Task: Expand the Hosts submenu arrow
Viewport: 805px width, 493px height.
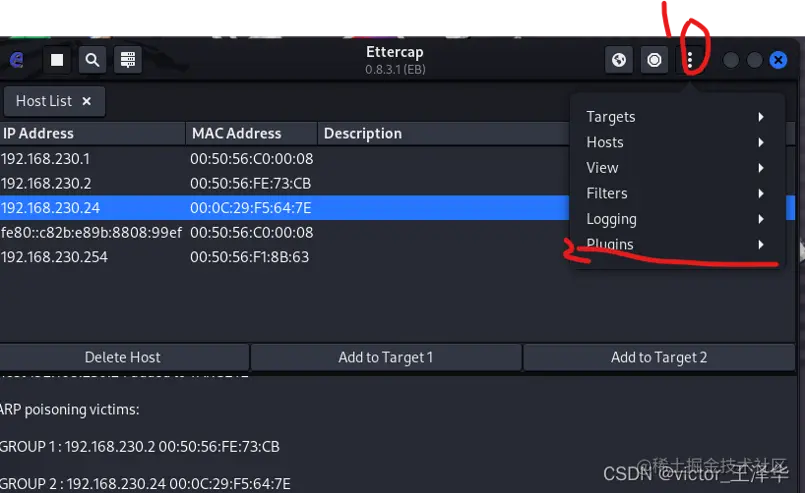Action: pyautogui.click(x=761, y=143)
